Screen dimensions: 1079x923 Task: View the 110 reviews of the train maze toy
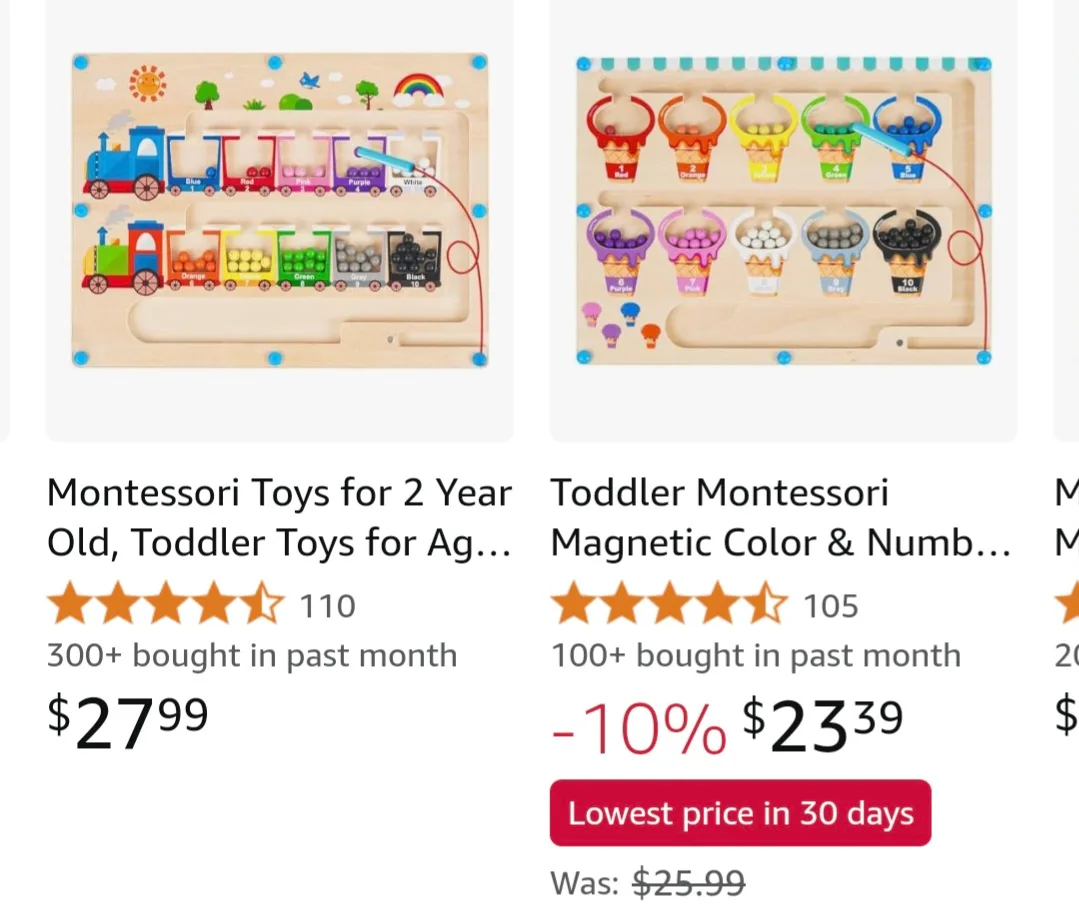[326, 604]
